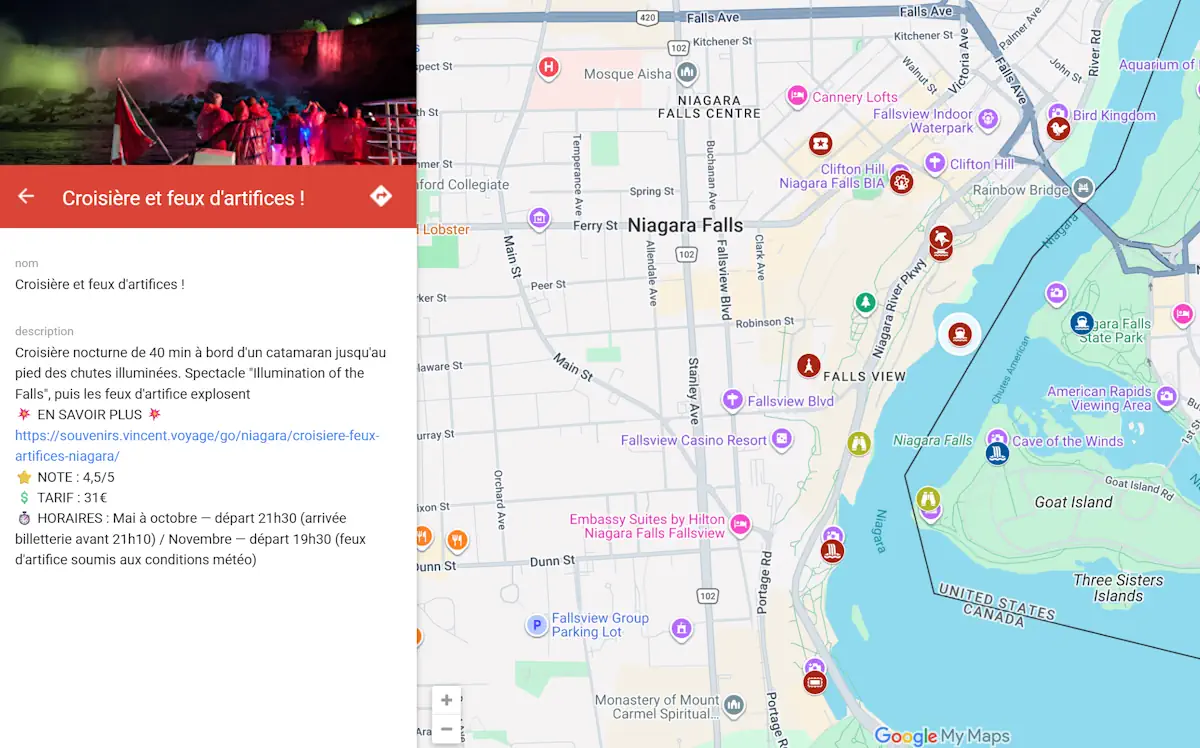Screen dimensions: 1200x748
Task: Click the back arrow in the red header
Action: 26,197
